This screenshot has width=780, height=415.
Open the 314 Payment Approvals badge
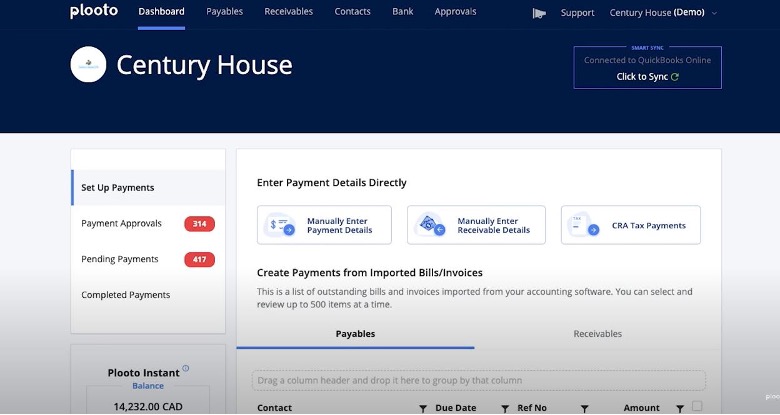tap(199, 224)
